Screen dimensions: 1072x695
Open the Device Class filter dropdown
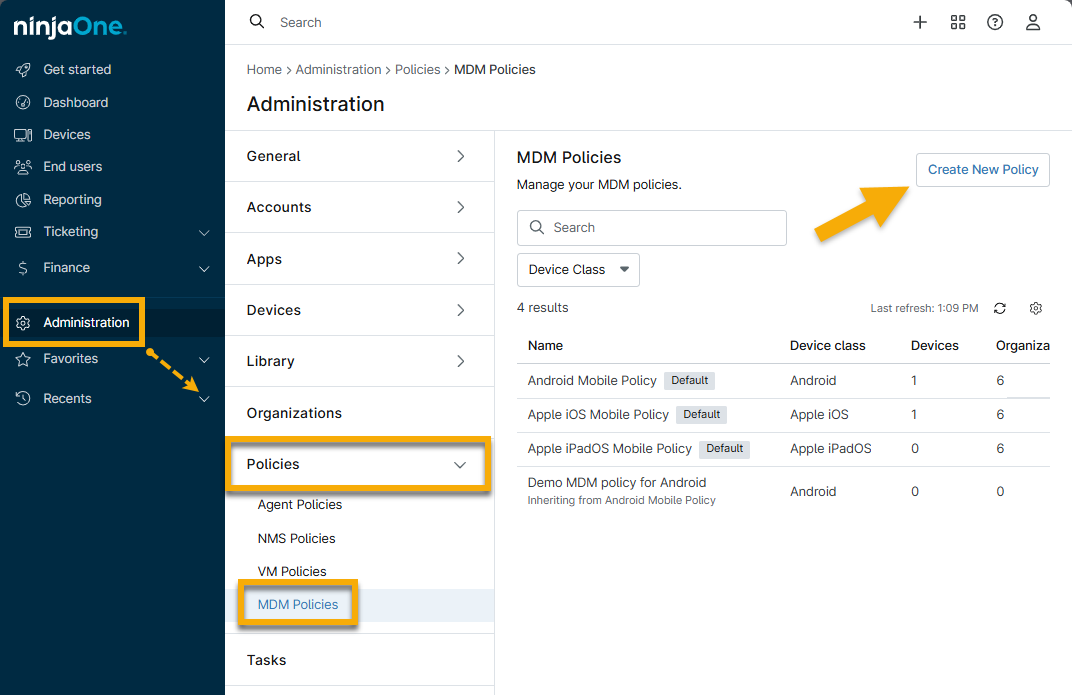coord(578,269)
